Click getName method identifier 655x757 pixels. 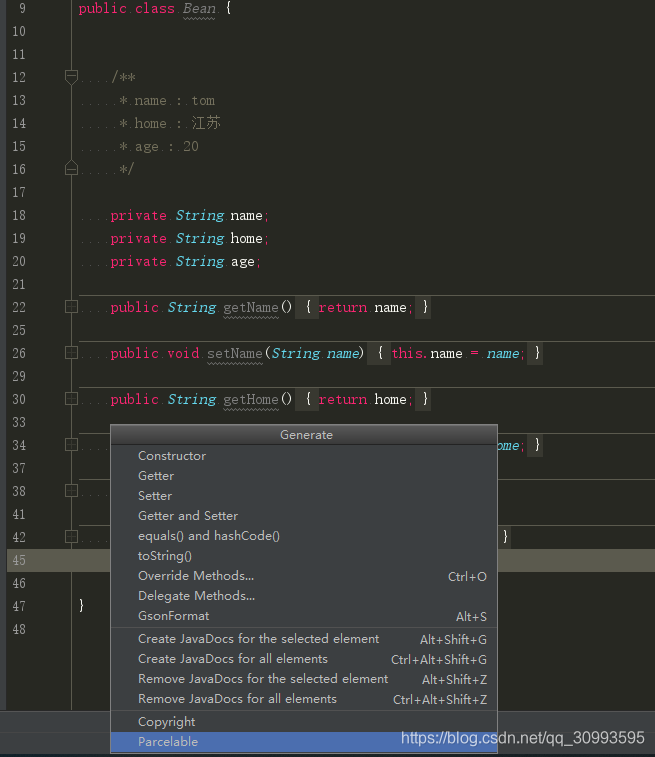tap(251, 308)
